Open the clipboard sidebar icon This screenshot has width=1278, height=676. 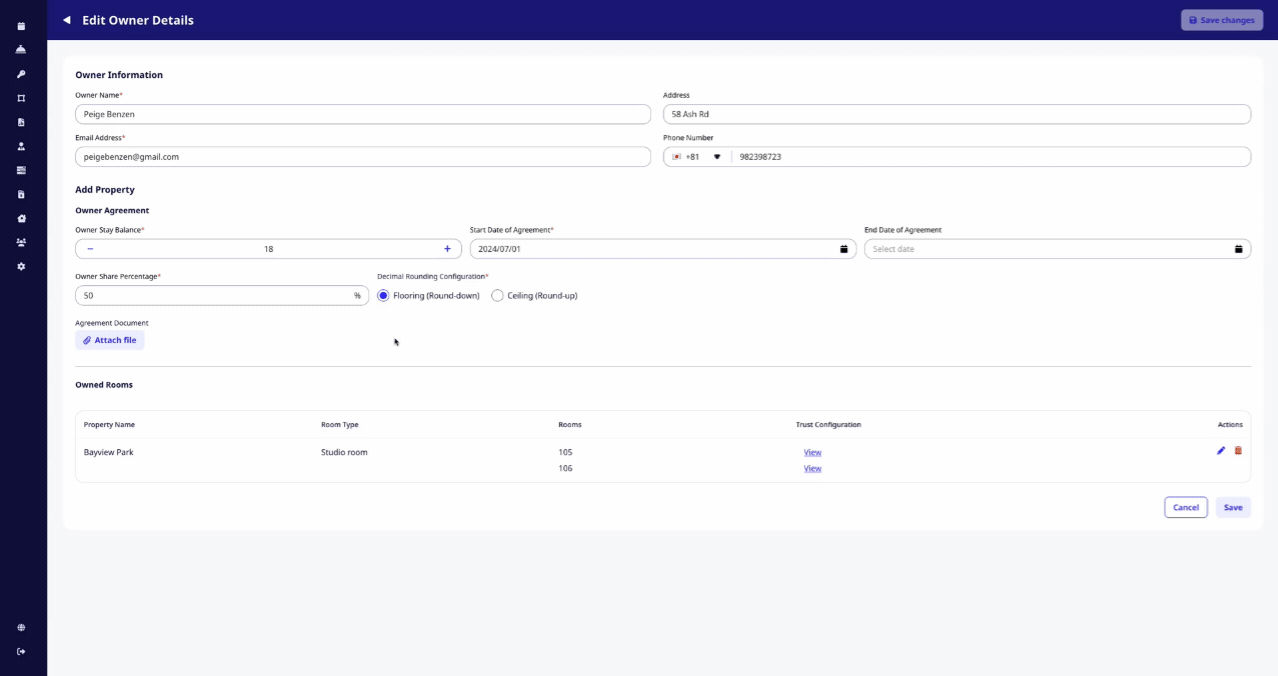coord(21,194)
